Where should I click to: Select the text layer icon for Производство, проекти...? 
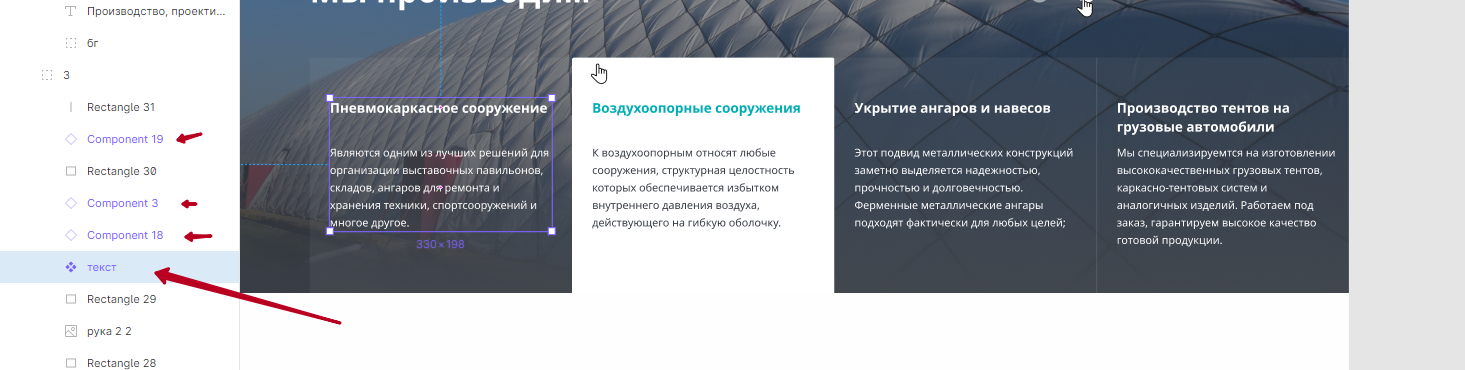[70, 12]
